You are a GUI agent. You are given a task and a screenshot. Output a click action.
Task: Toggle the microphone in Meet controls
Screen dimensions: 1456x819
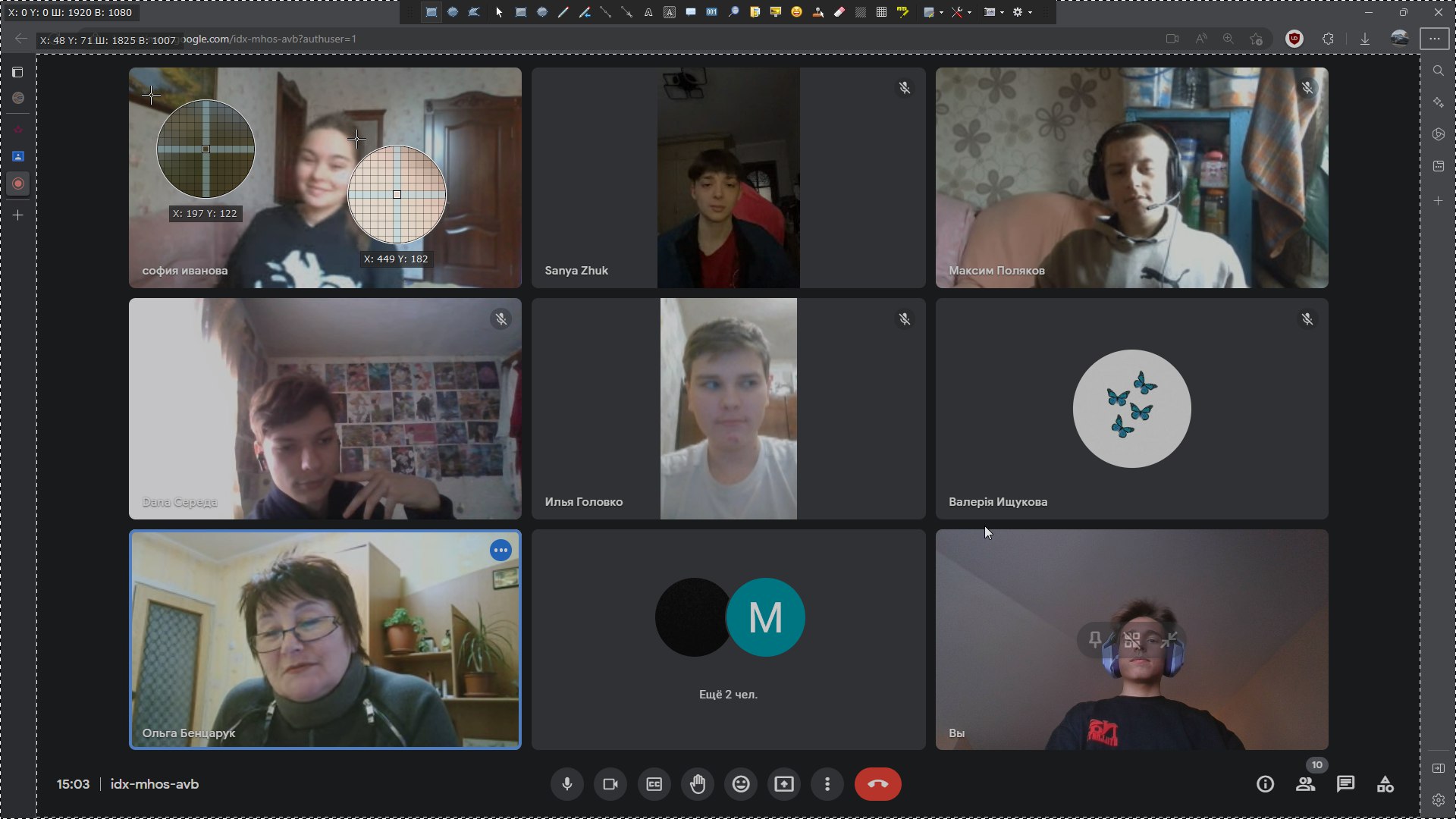click(x=566, y=784)
